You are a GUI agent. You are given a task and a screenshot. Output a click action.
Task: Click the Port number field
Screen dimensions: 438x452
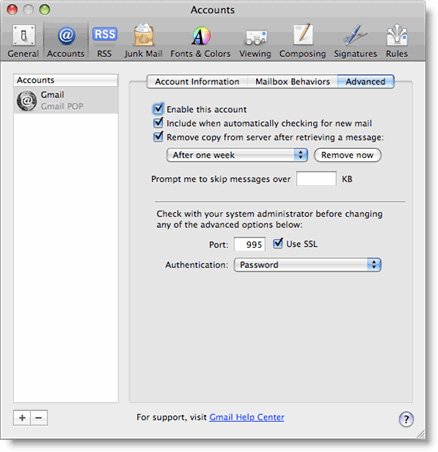coord(250,244)
